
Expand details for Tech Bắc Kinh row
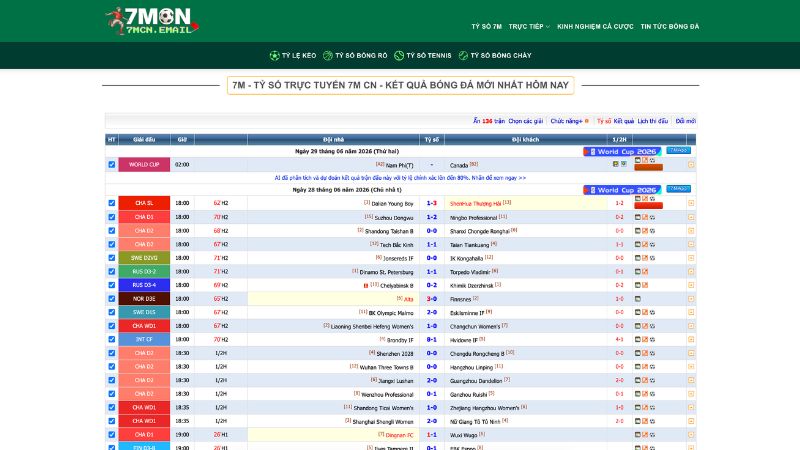[x=691, y=244]
